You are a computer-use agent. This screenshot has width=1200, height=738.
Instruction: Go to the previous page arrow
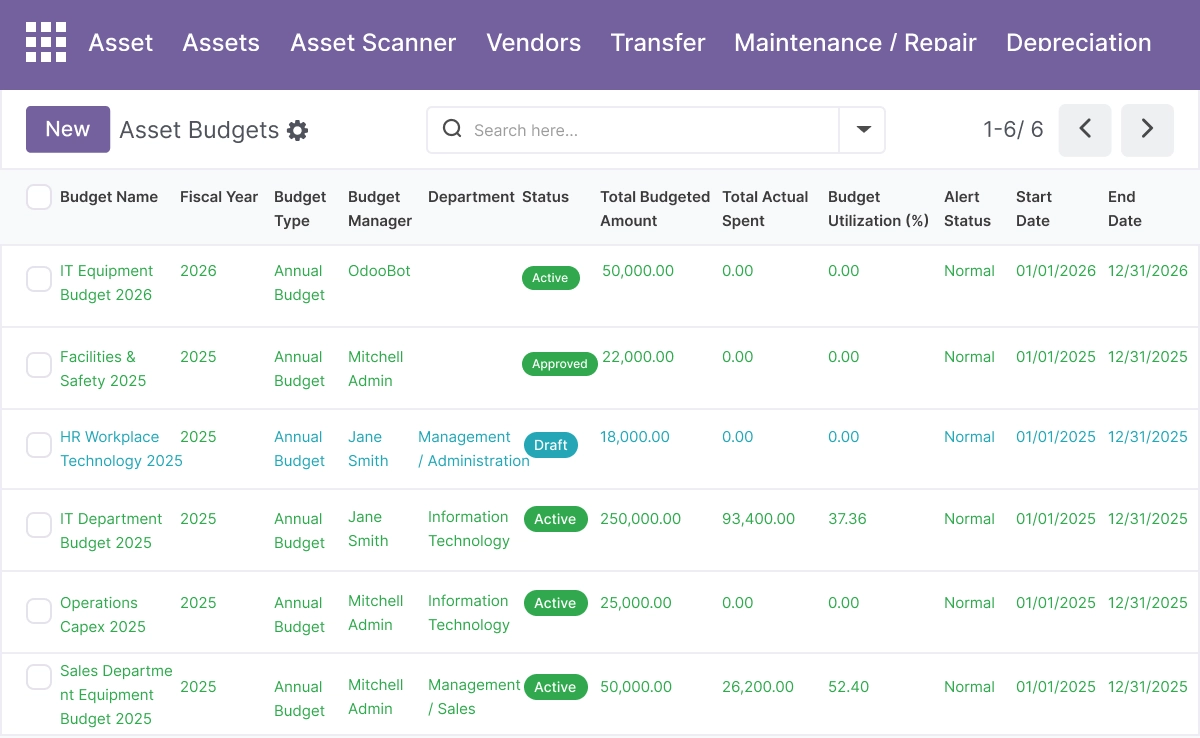pyautogui.click(x=1085, y=130)
